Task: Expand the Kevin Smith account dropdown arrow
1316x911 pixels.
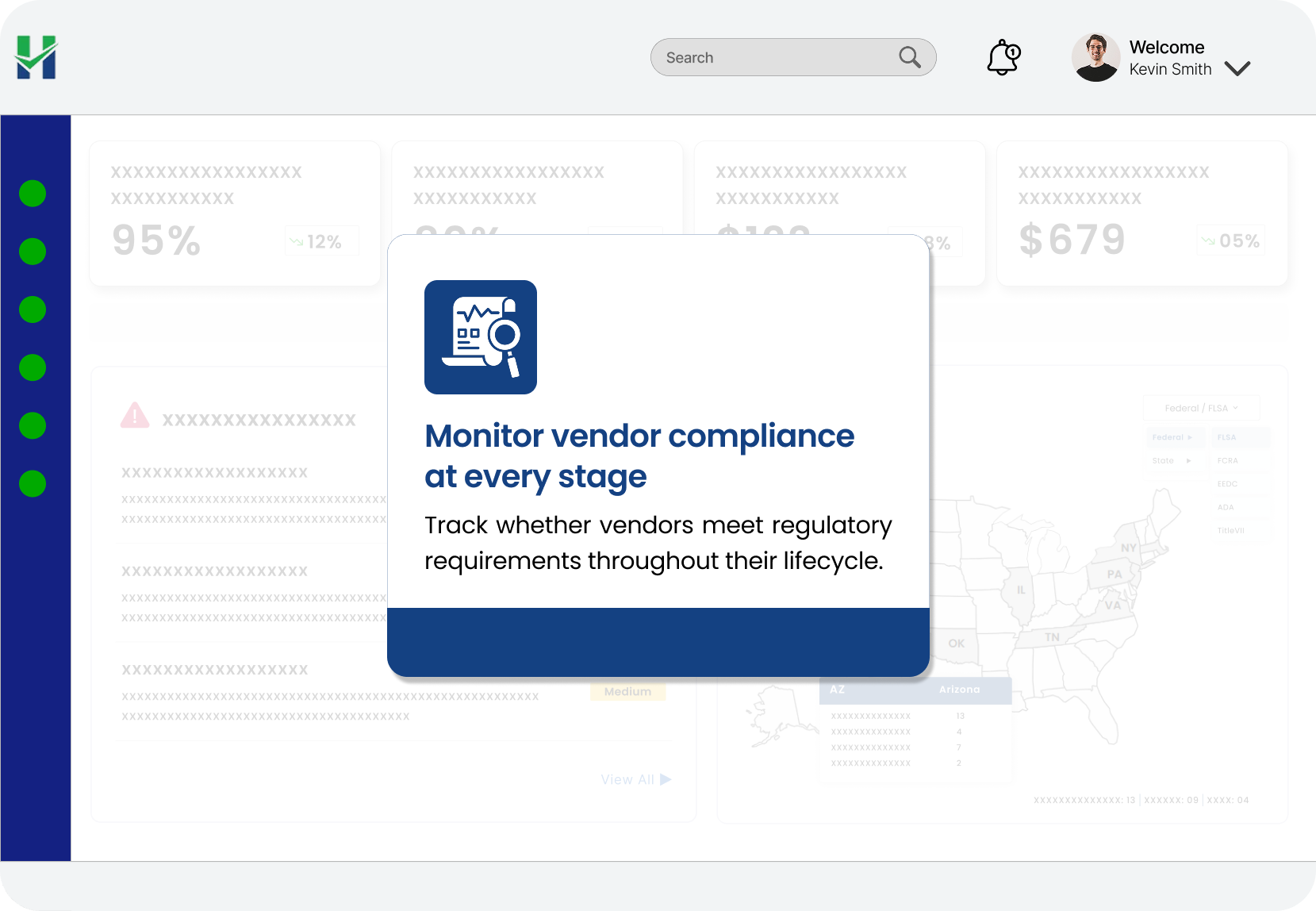Action: tap(1237, 69)
